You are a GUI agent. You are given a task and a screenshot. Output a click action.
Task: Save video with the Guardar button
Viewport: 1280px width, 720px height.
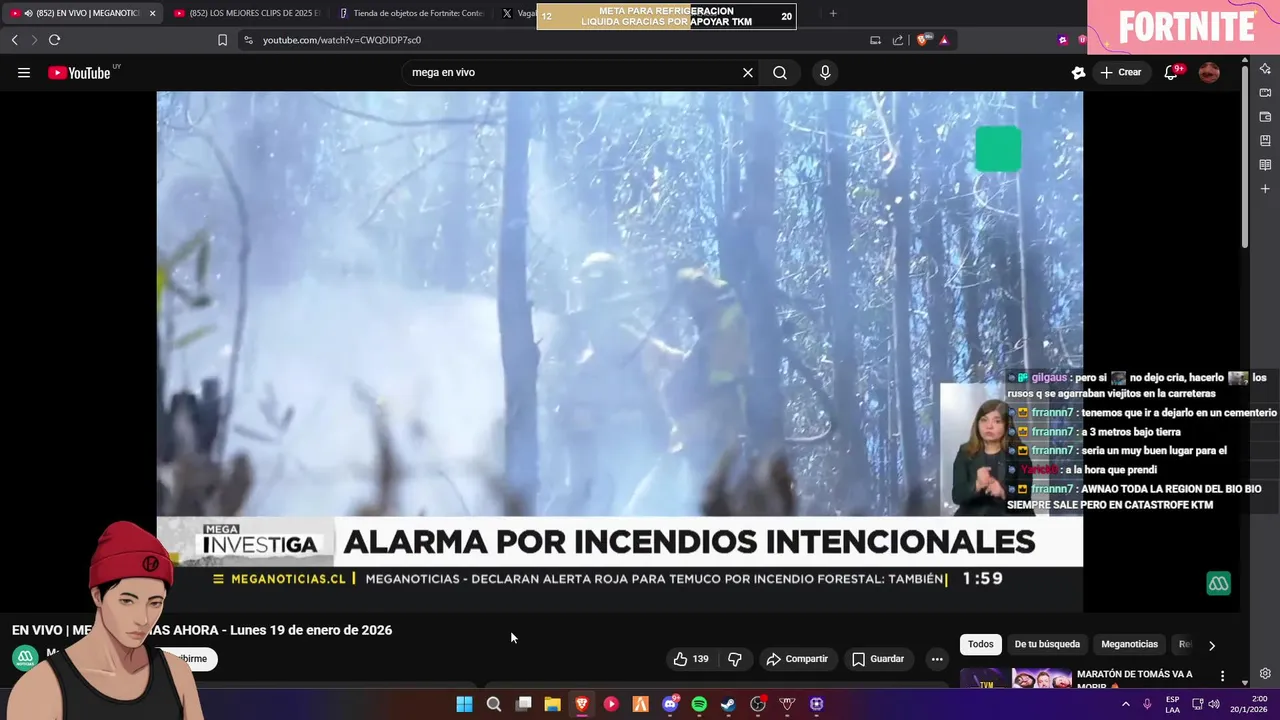click(878, 659)
